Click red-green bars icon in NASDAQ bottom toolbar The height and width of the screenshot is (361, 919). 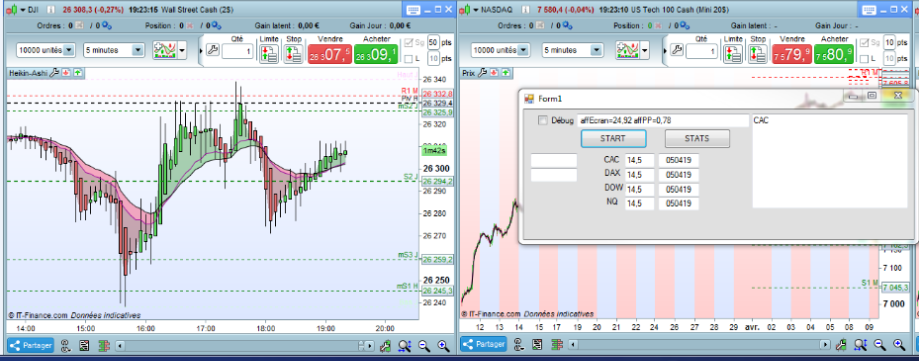click(x=557, y=345)
